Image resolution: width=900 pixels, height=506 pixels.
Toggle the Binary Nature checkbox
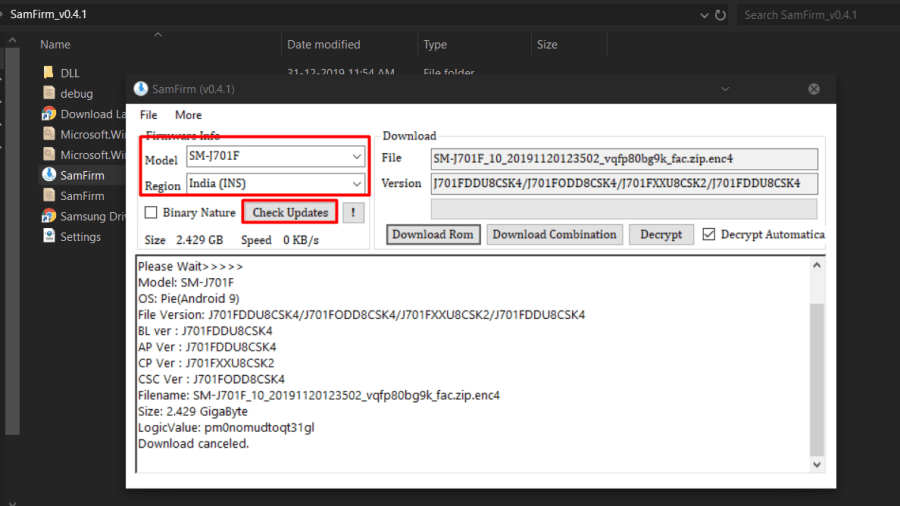(x=151, y=212)
